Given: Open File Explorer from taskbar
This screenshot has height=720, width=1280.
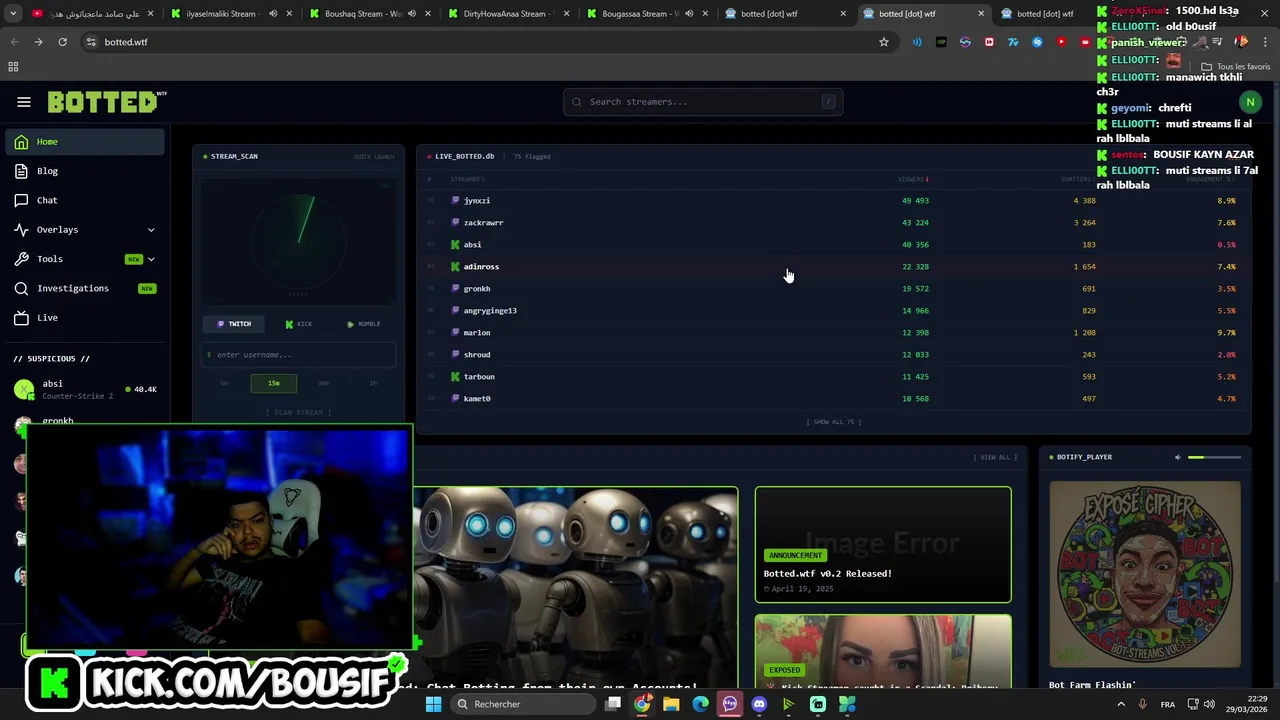Looking at the screenshot, I should [671, 704].
